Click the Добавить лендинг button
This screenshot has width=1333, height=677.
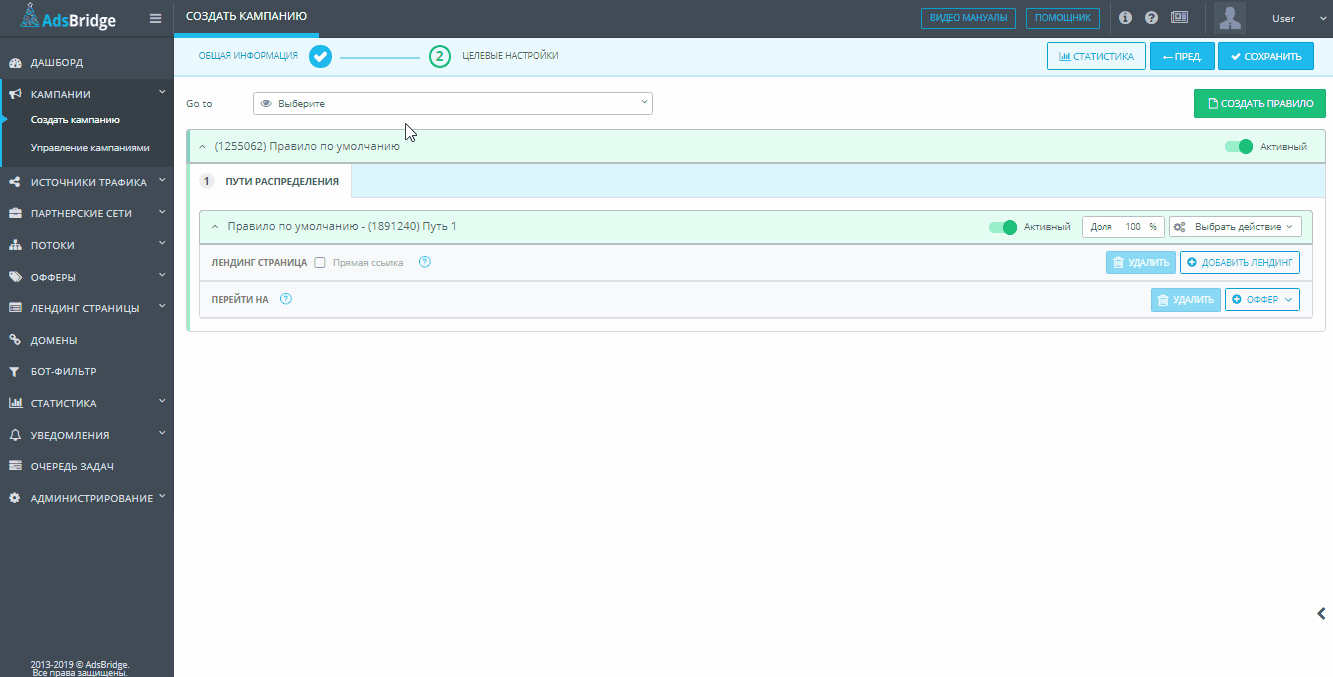point(1240,262)
